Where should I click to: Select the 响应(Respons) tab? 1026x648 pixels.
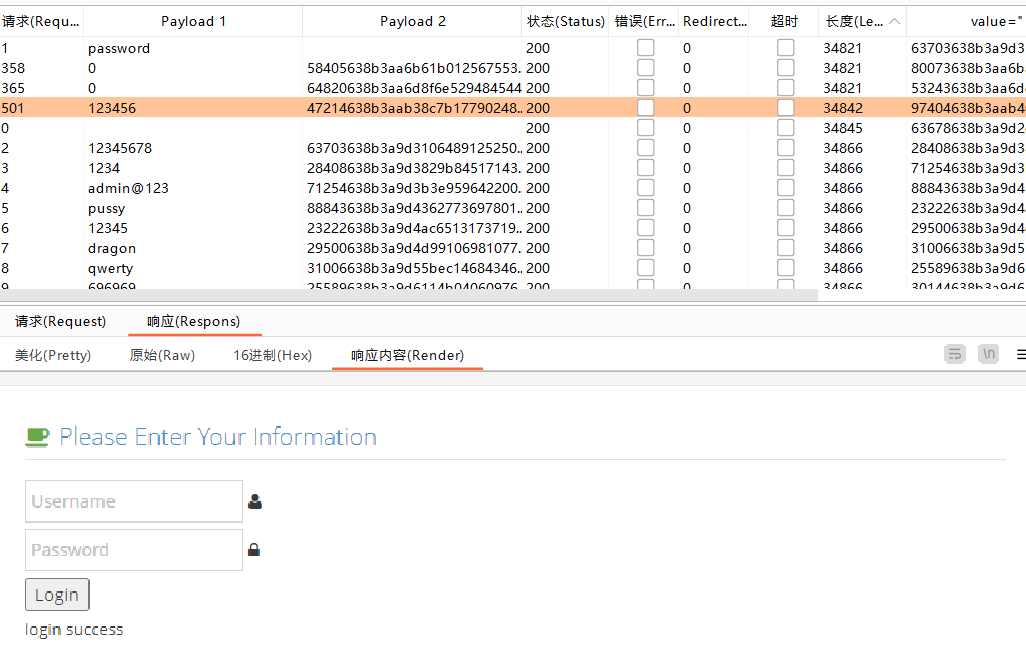194,321
